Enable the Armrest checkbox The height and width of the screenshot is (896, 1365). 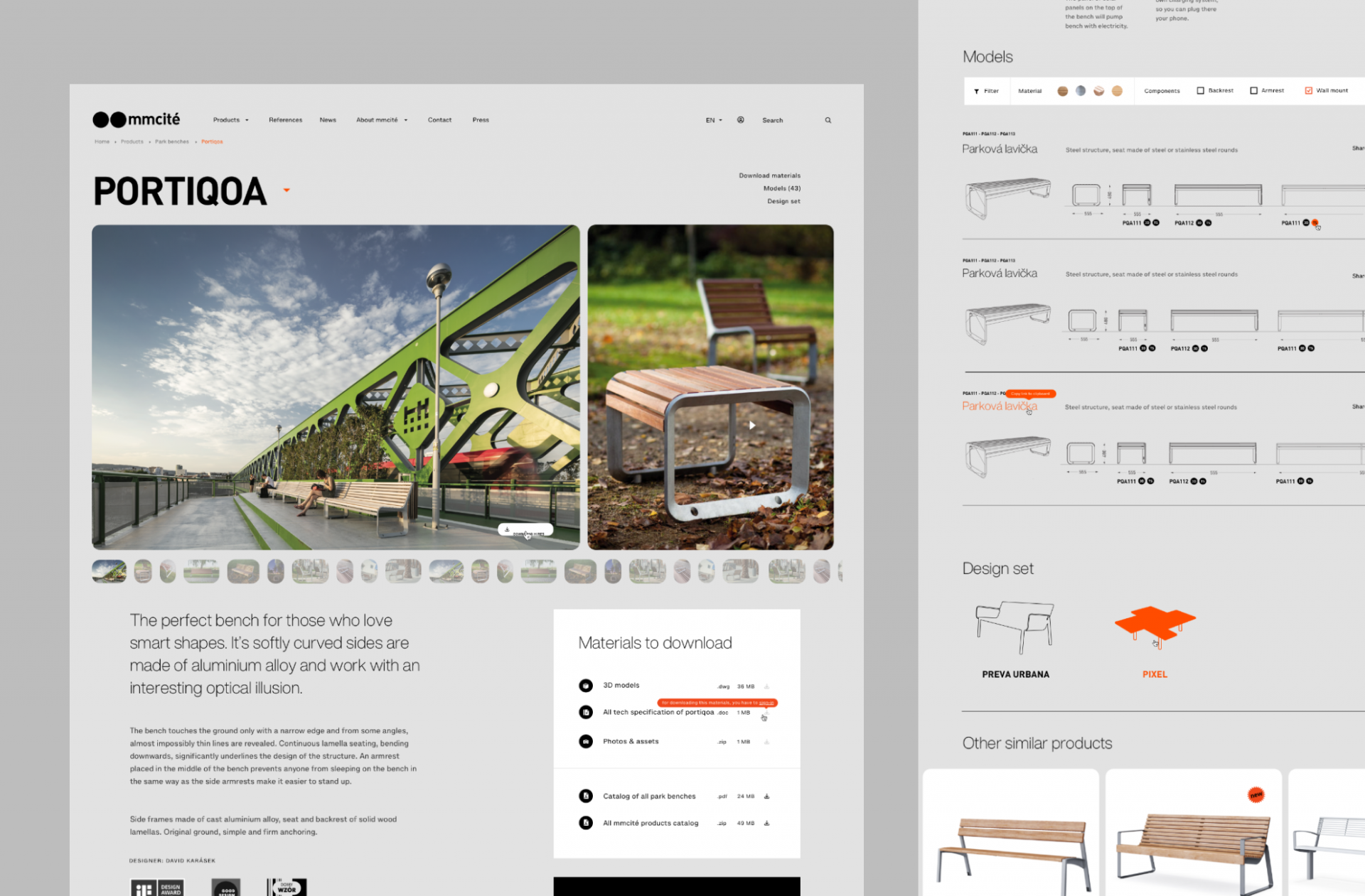click(1254, 91)
